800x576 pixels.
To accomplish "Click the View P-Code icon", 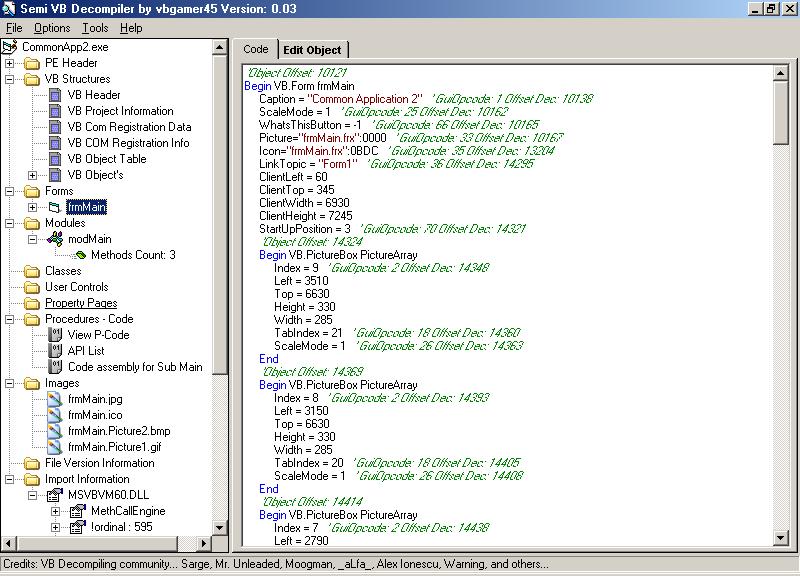I will click(56, 335).
